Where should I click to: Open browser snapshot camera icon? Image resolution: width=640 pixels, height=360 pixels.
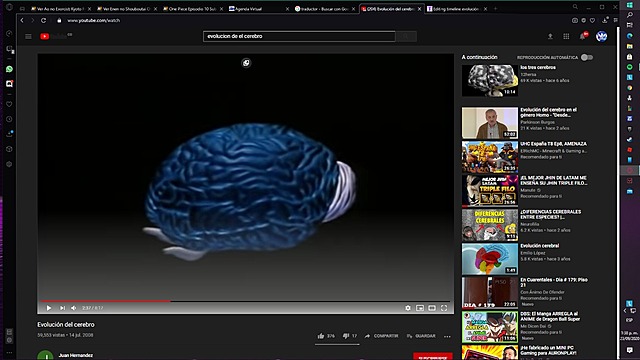[575, 20]
